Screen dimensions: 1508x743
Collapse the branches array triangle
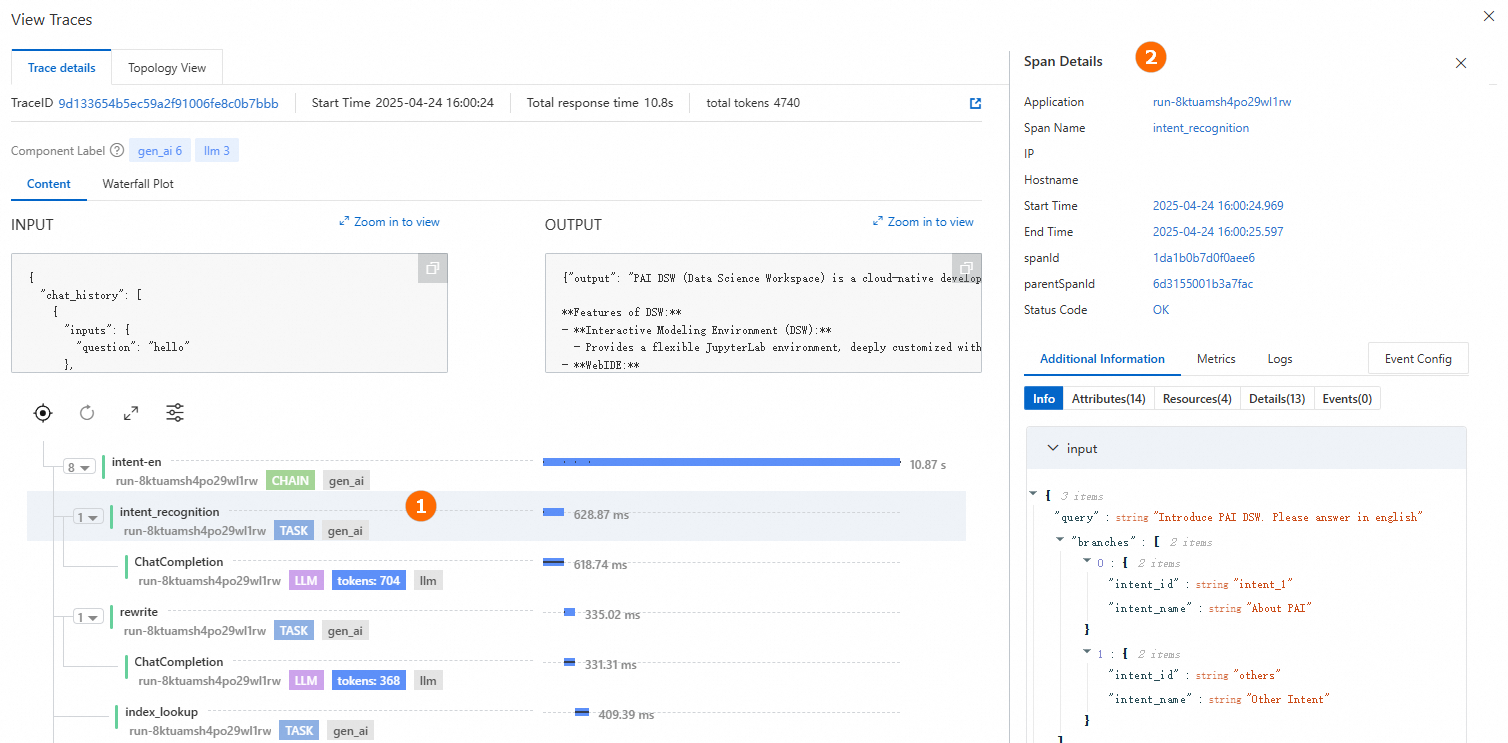point(1060,540)
